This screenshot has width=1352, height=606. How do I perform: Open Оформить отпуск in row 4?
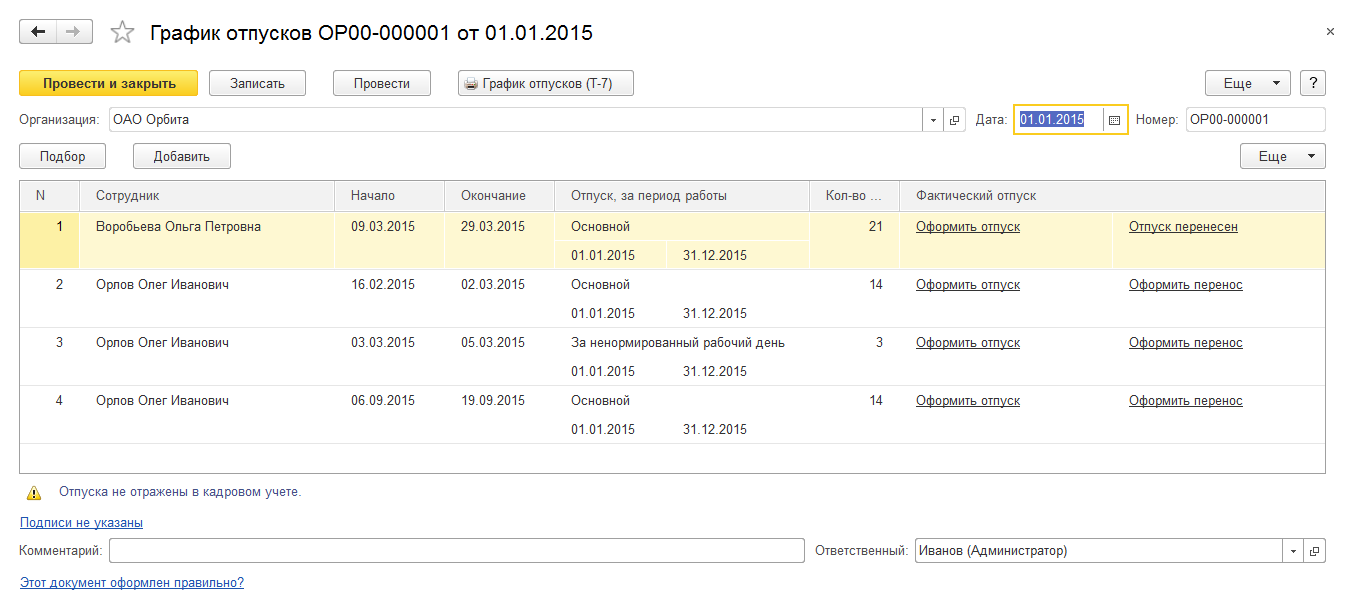click(968, 401)
